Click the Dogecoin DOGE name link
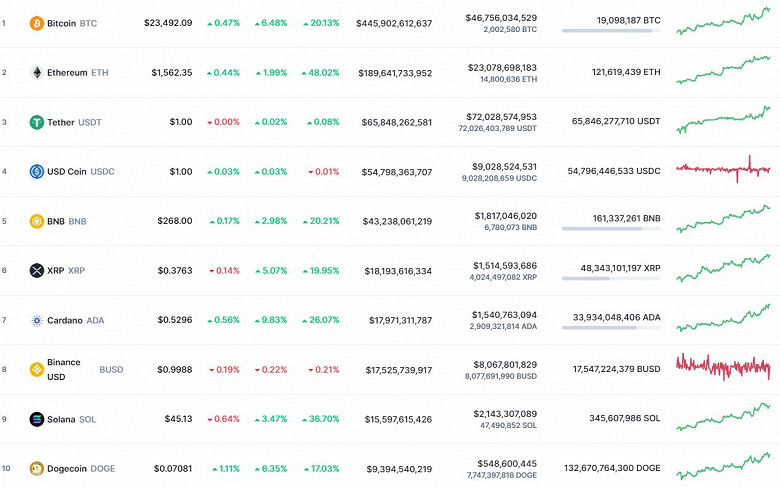 coord(79,468)
